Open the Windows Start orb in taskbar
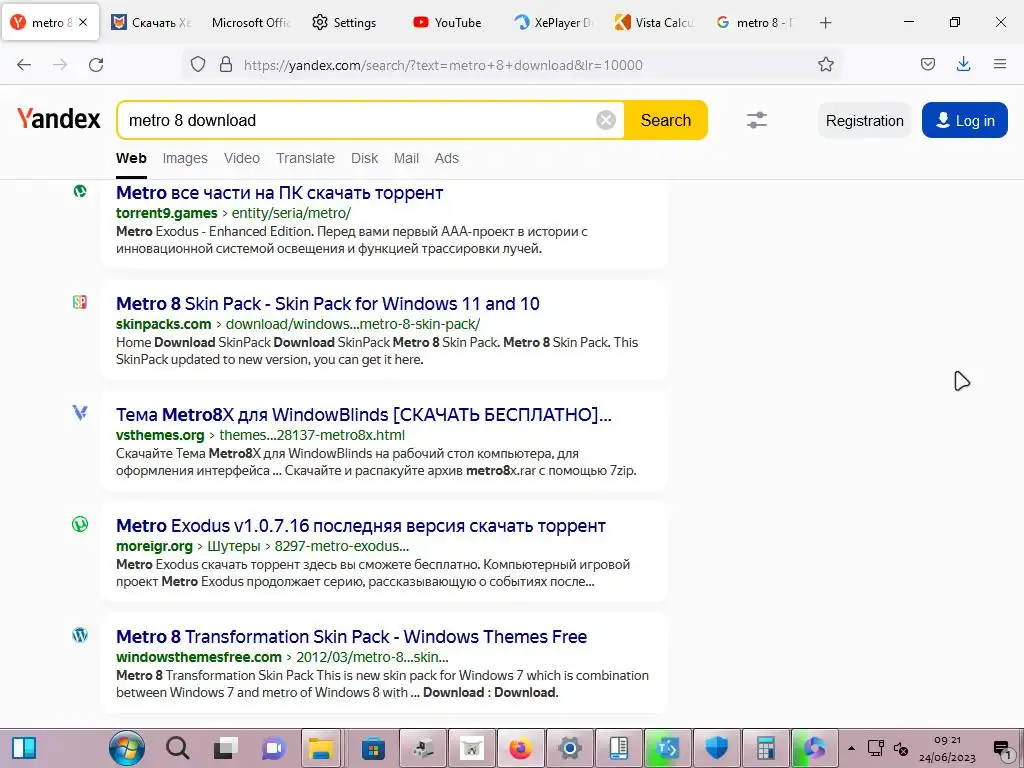1024x768 pixels. pos(127,748)
